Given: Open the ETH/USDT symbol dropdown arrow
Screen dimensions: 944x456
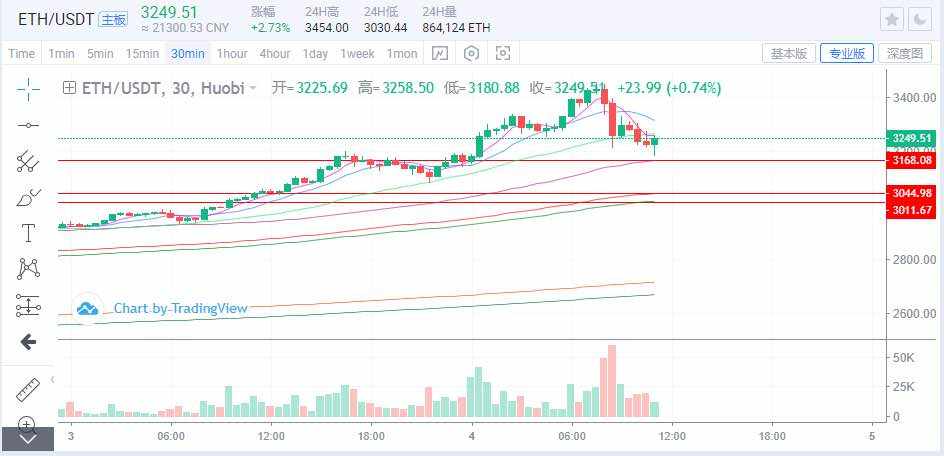Looking at the screenshot, I should tap(253, 88).
